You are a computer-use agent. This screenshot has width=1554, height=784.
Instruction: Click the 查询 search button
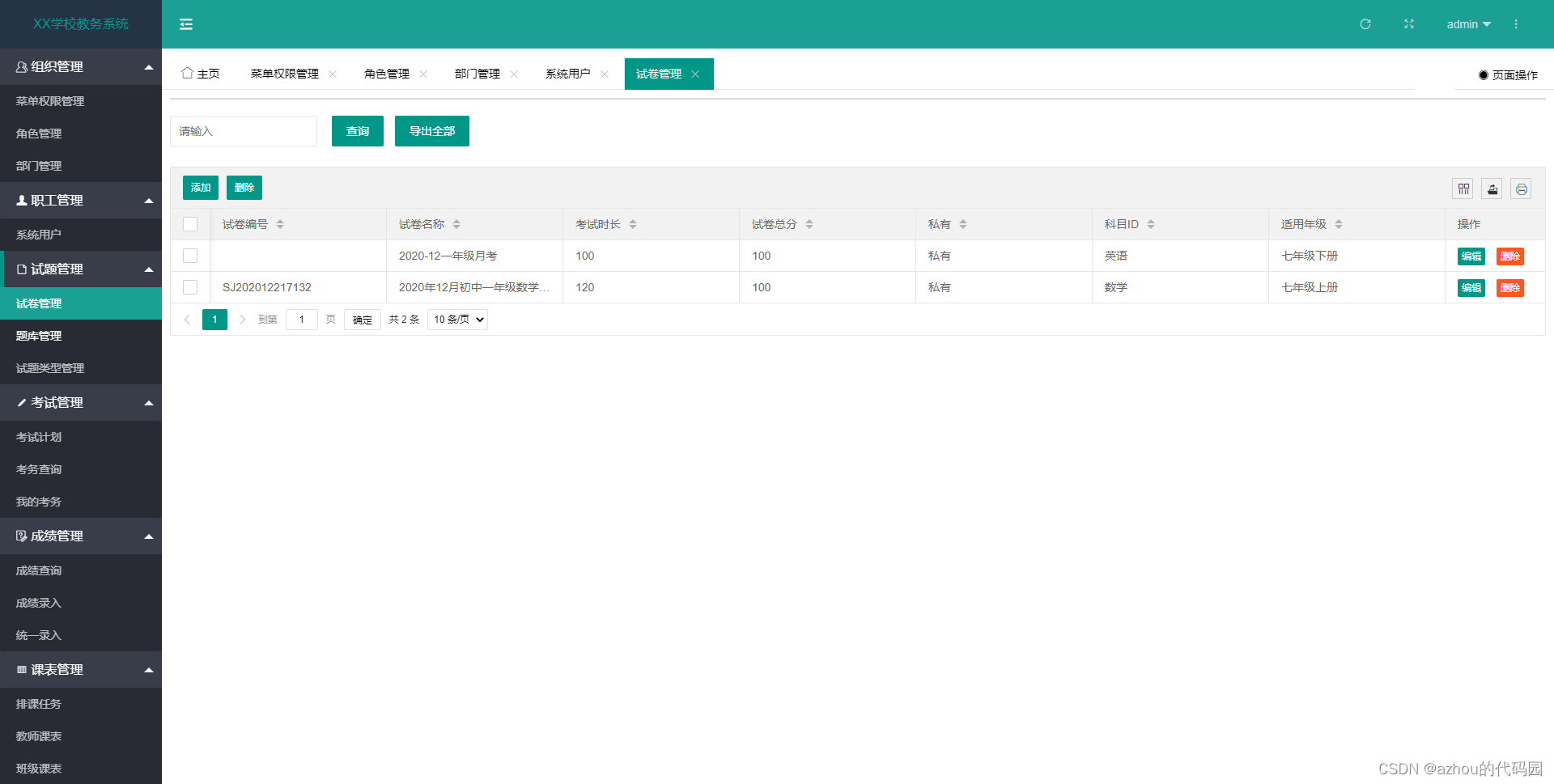358,131
